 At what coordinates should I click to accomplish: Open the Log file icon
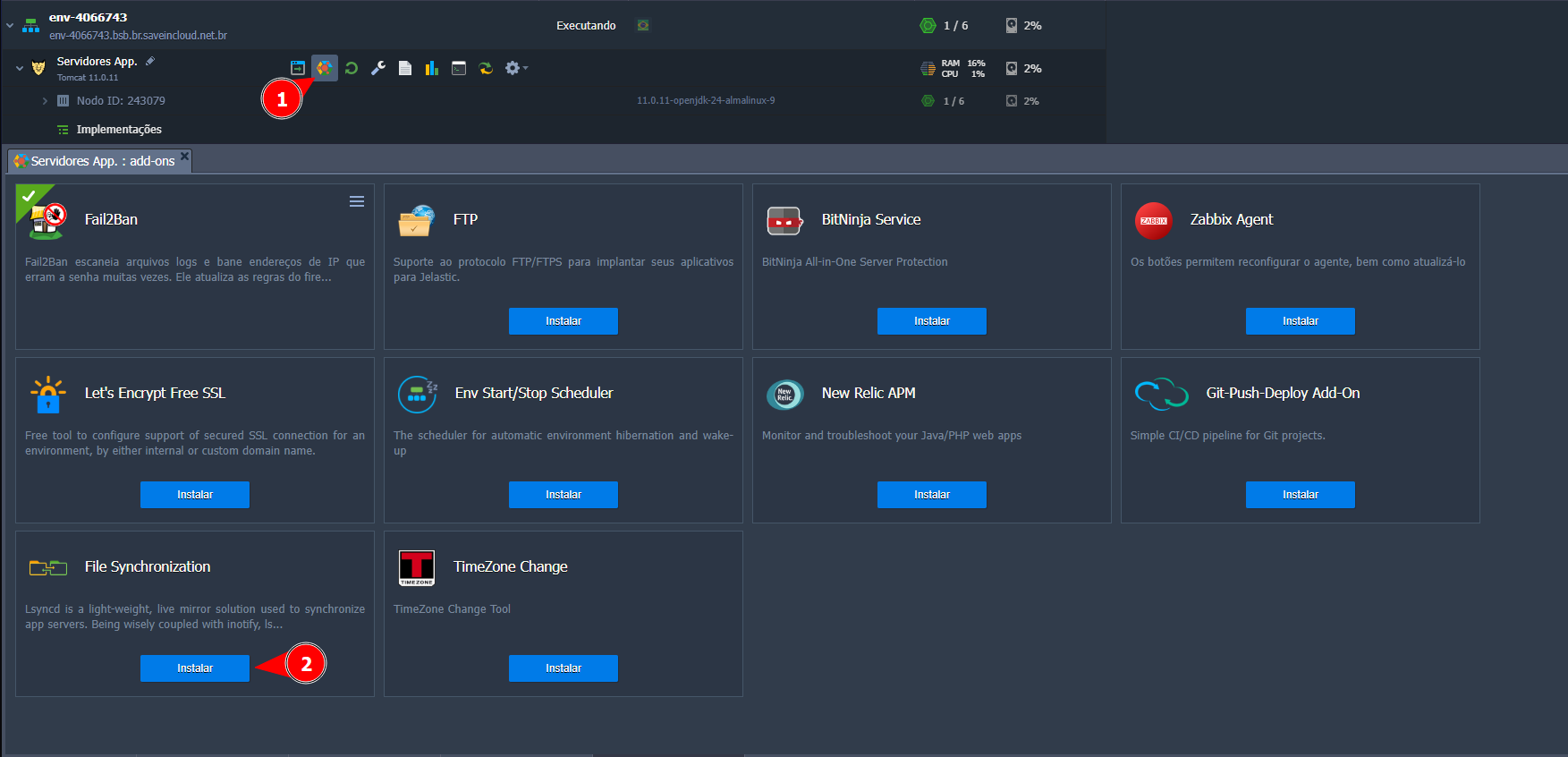pyautogui.click(x=405, y=68)
